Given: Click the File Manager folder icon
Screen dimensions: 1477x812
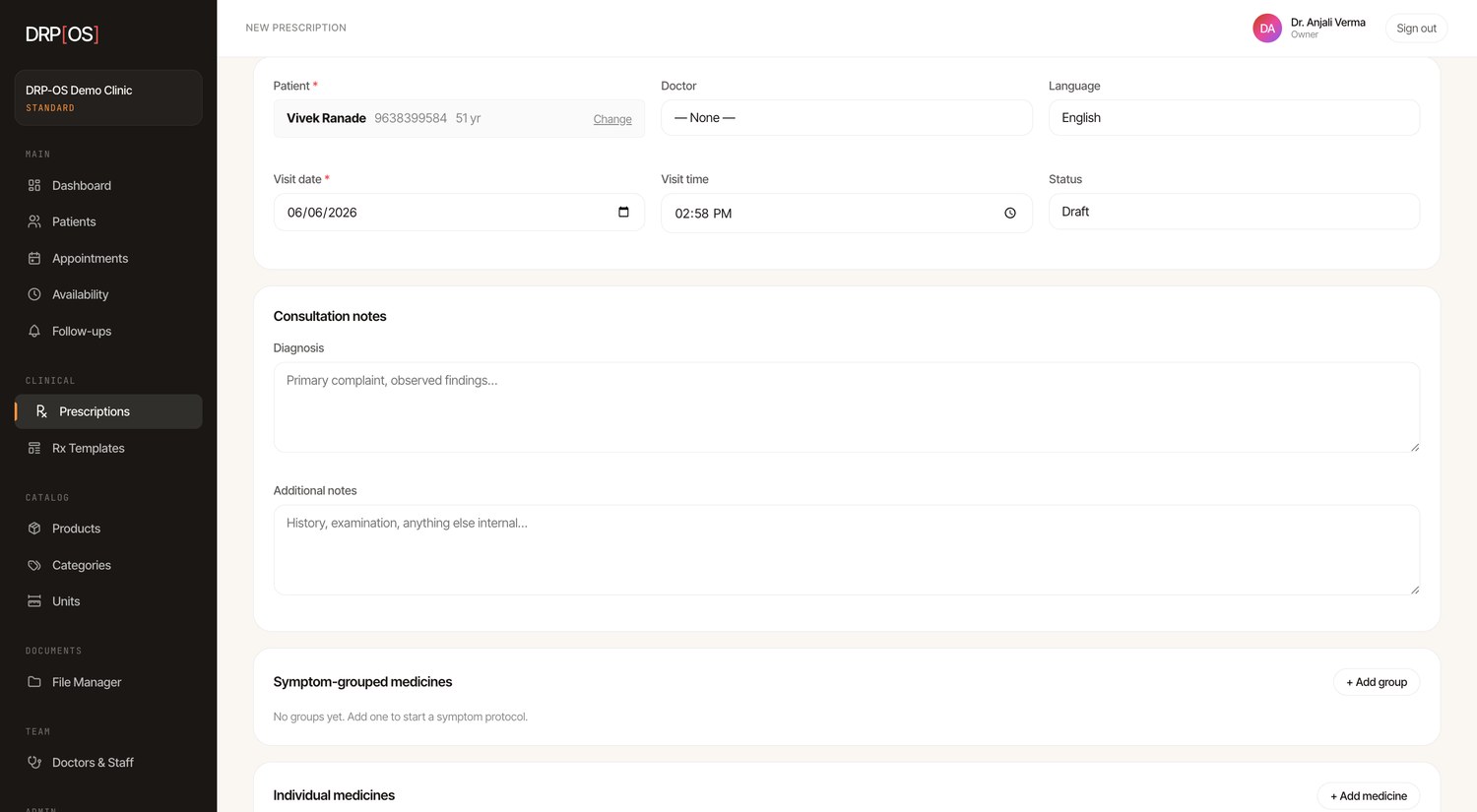Looking at the screenshot, I should pyautogui.click(x=34, y=682).
